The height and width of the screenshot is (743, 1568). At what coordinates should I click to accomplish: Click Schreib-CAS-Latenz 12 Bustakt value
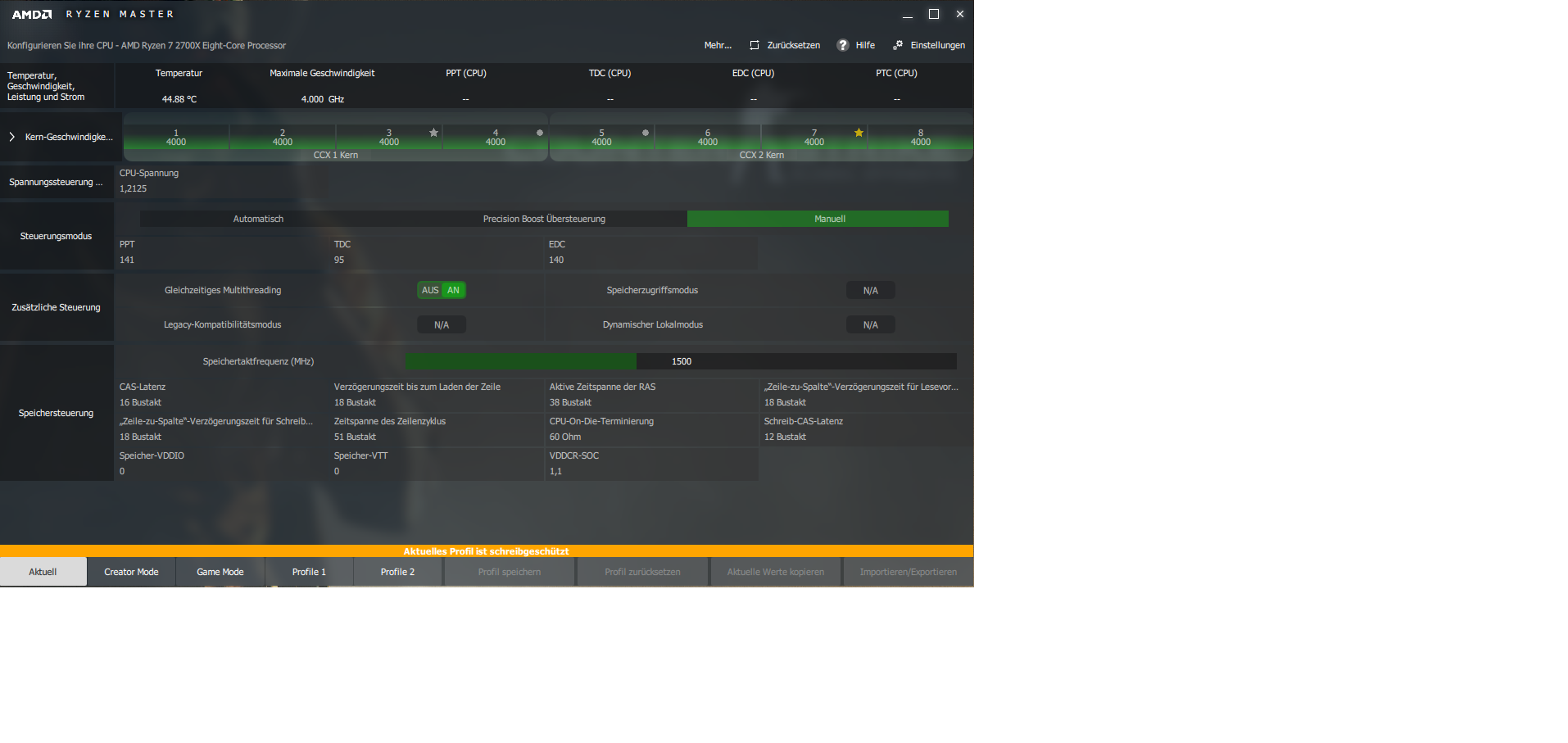(x=785, y=437)
